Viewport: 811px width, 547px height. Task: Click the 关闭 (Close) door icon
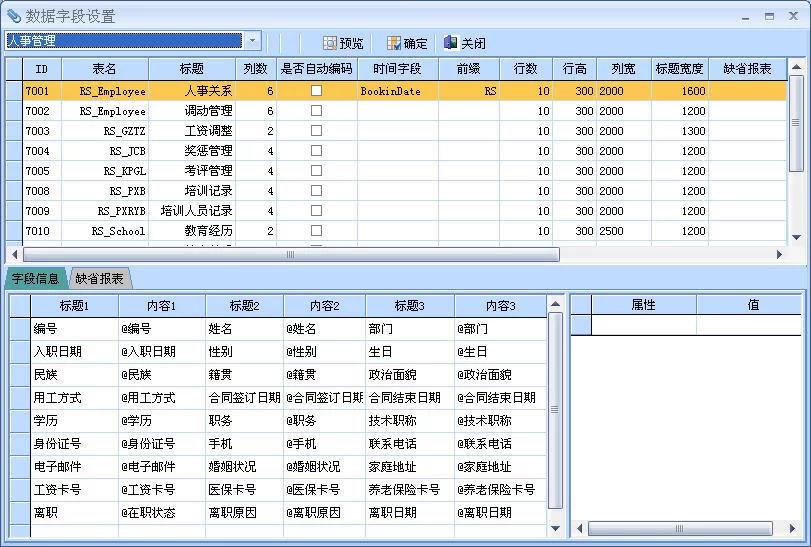451,43
